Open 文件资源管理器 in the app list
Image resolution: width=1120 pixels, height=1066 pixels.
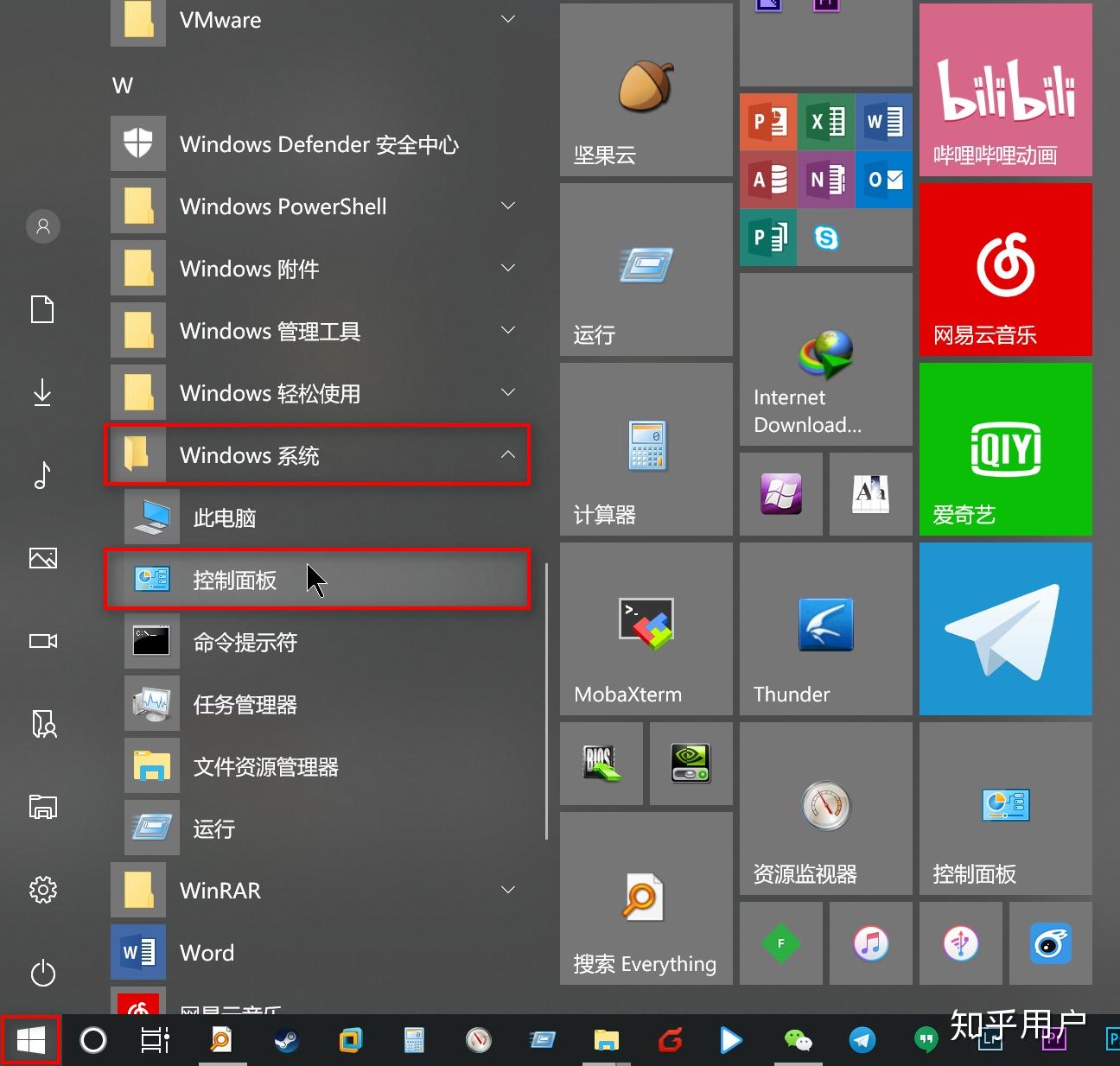click(318, 766)
